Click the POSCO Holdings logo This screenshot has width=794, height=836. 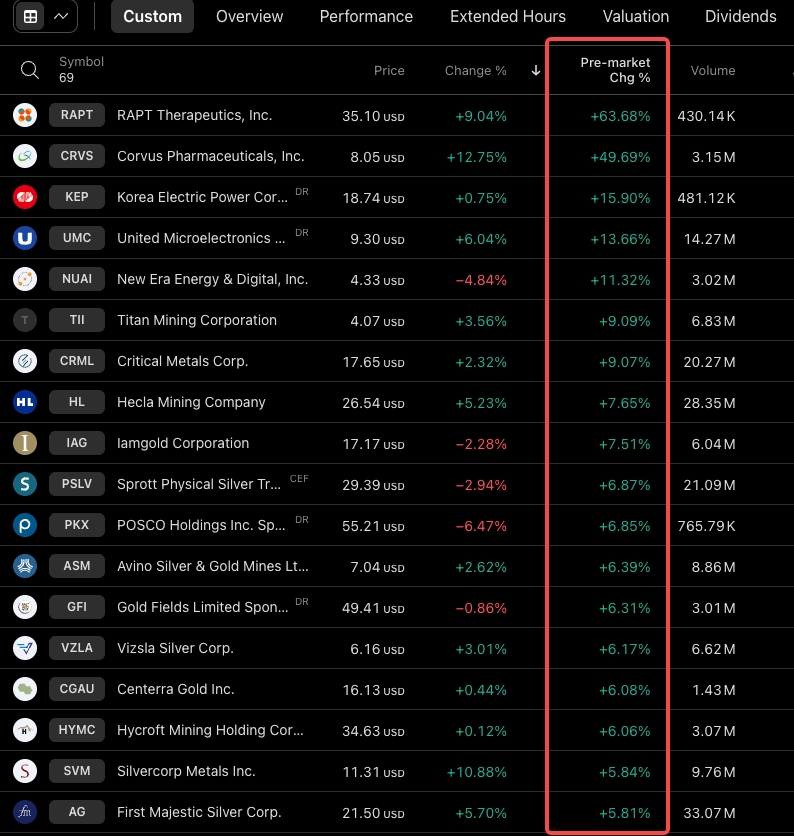coord(25,525)
